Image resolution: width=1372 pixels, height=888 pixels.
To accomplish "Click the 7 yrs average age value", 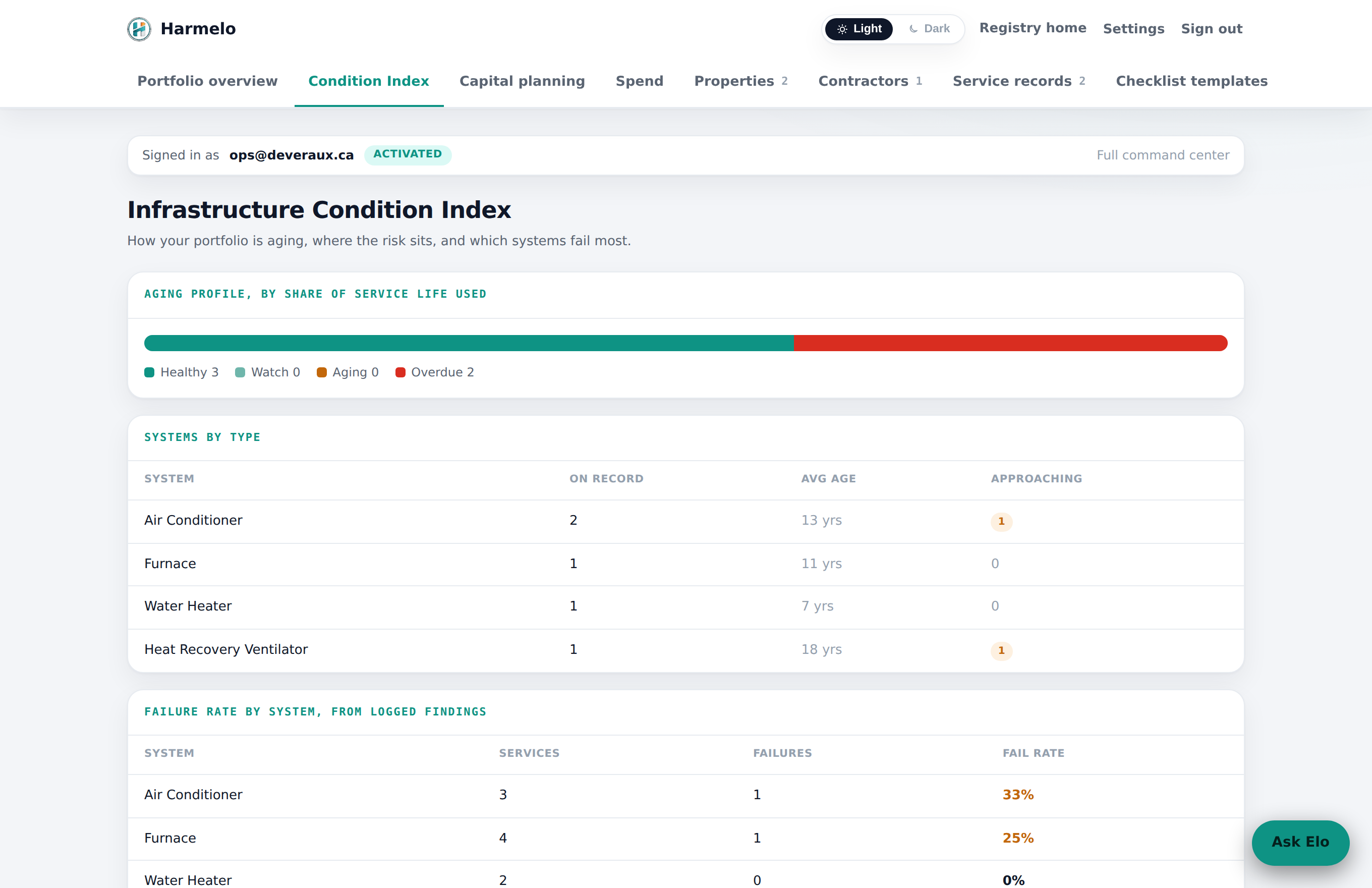I will (x=818, y=606).
